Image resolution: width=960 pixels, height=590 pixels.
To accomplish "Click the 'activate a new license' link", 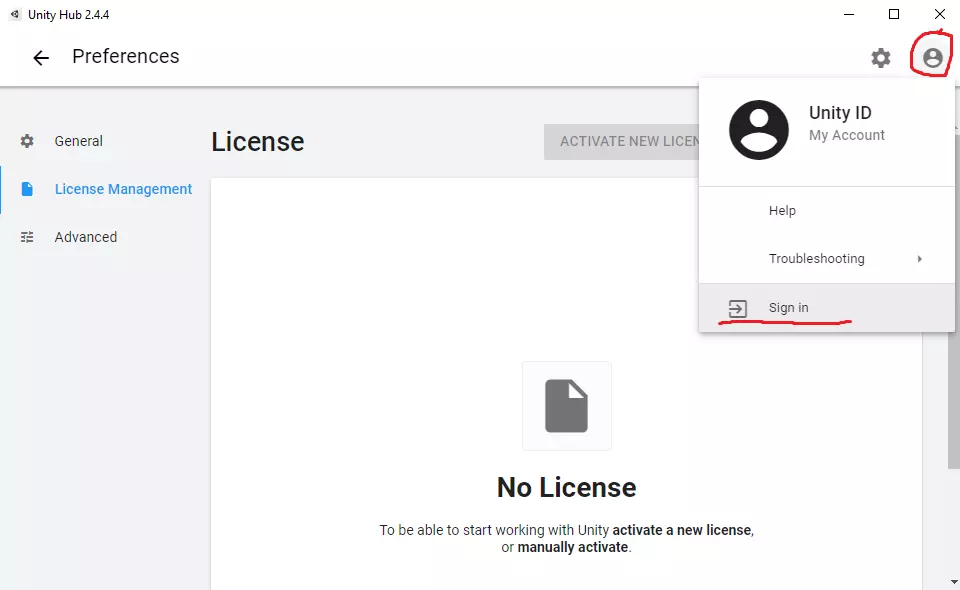I will click(682, 530).
